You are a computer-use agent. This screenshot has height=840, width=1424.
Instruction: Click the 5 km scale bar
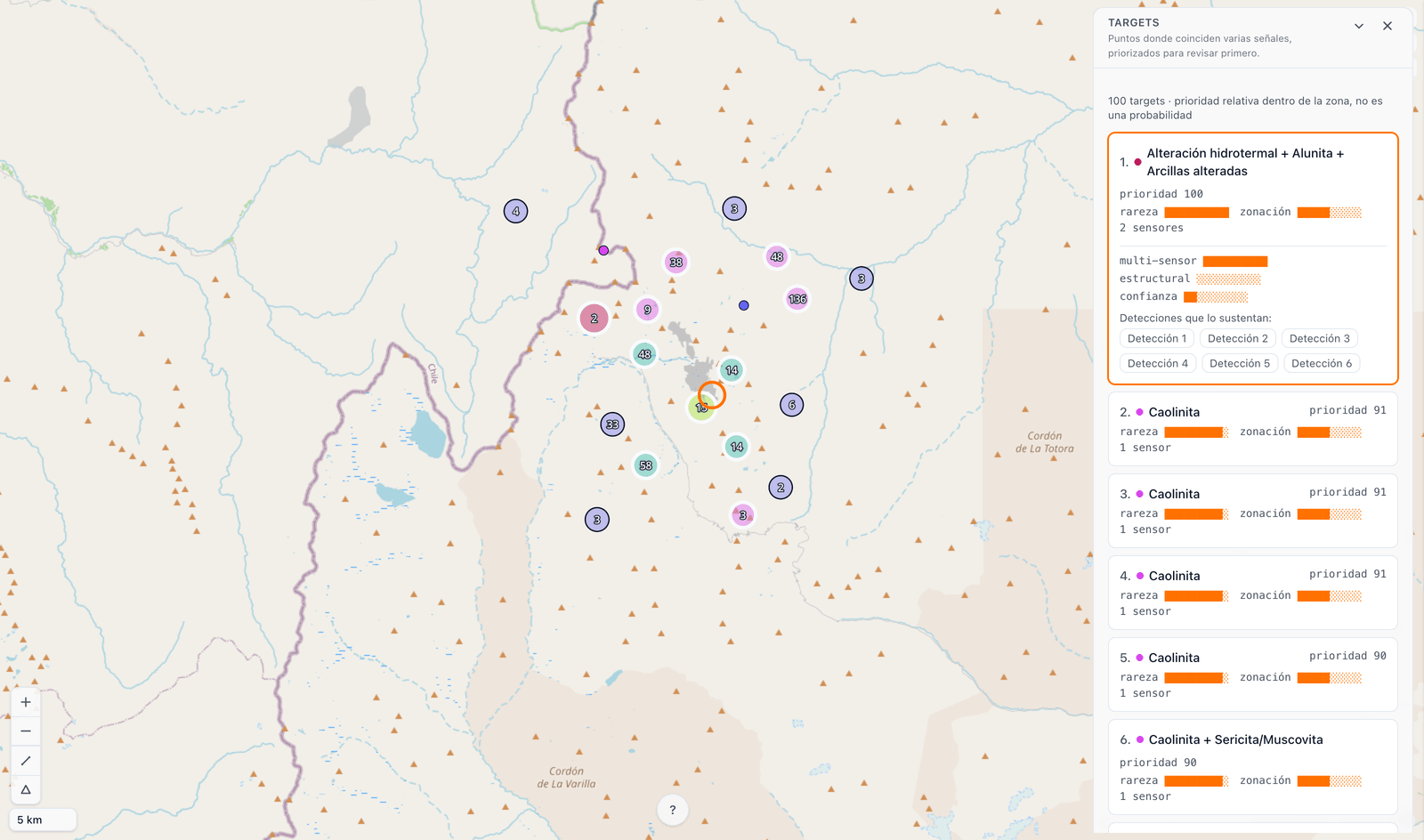(43, 820)
